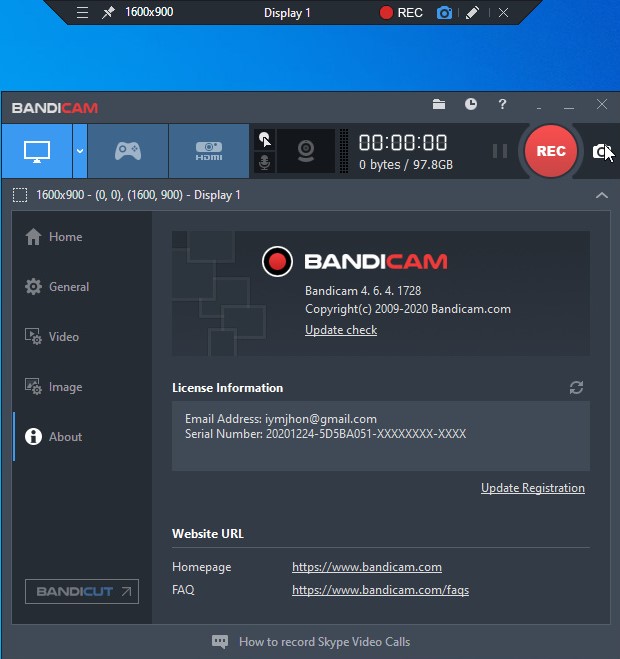620x659 pixels.
Task: Click the 1600x900 area info text
Action: pyautogui.click(x=138, y=195)
